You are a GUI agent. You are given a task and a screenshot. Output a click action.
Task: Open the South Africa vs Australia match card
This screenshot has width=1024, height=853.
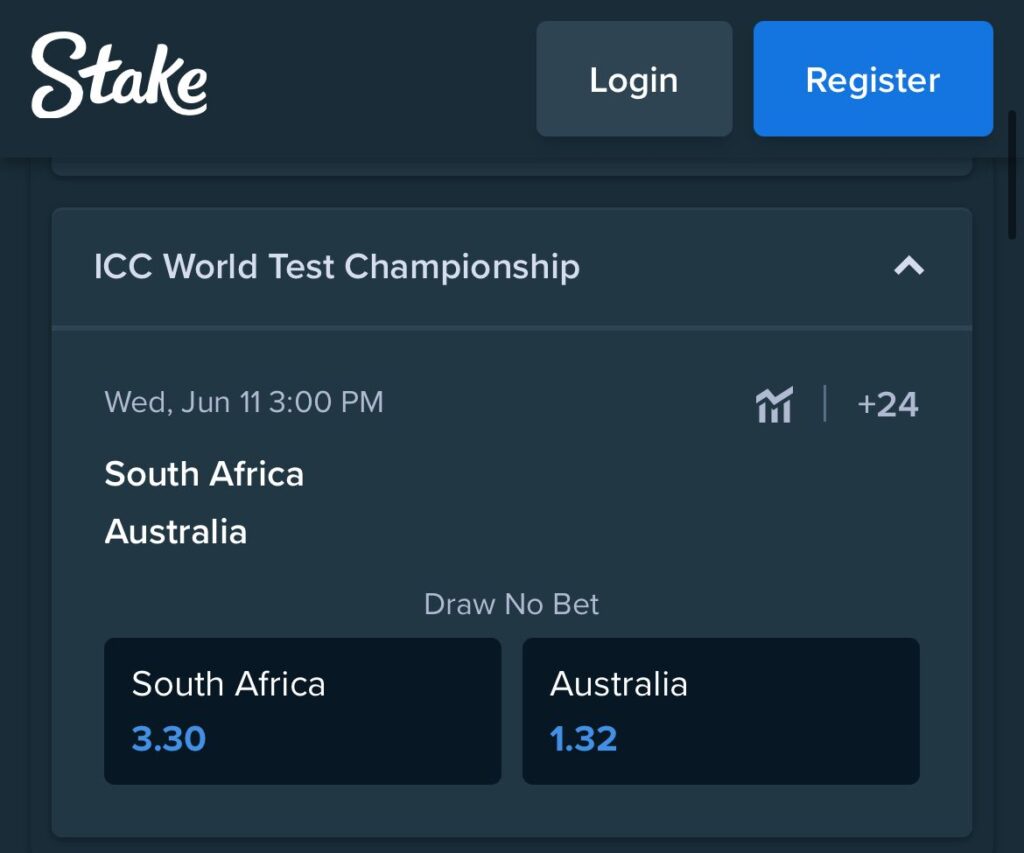pyautogui.click(x=400, y=500)
